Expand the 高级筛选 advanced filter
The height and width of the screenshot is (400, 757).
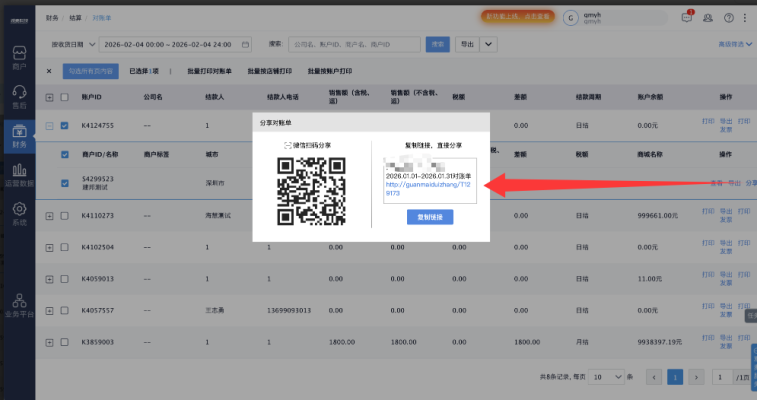coord(735,44)
